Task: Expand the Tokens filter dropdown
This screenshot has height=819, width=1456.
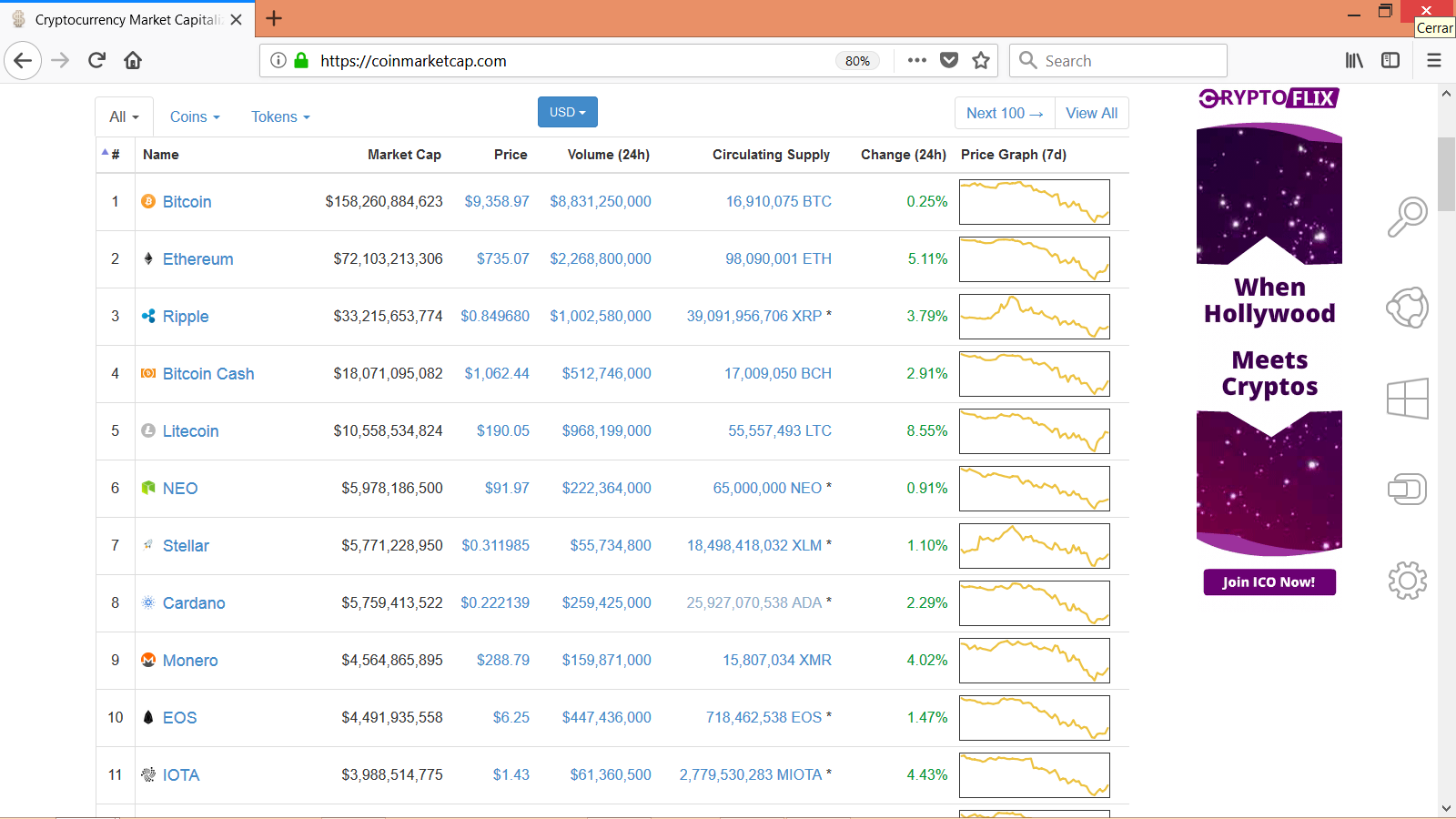Action: [x=279, y=116]
